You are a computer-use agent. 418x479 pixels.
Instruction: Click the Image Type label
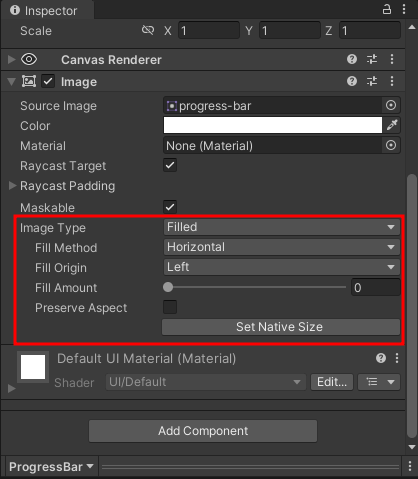pos(53,228)
